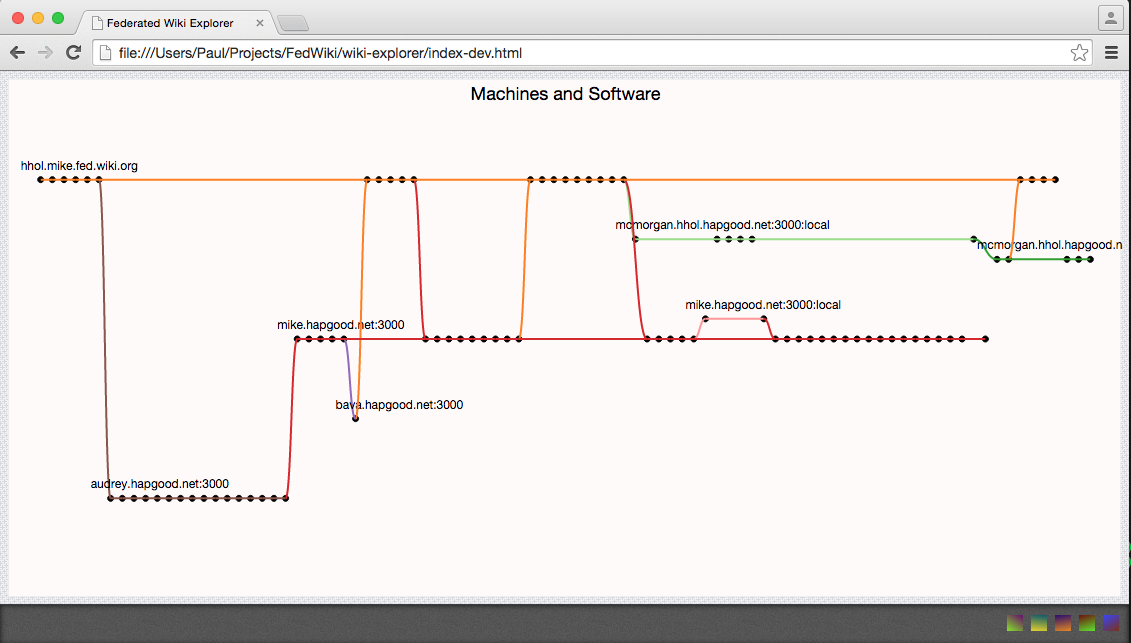Click the browser forward arrow

click(45, 53)
